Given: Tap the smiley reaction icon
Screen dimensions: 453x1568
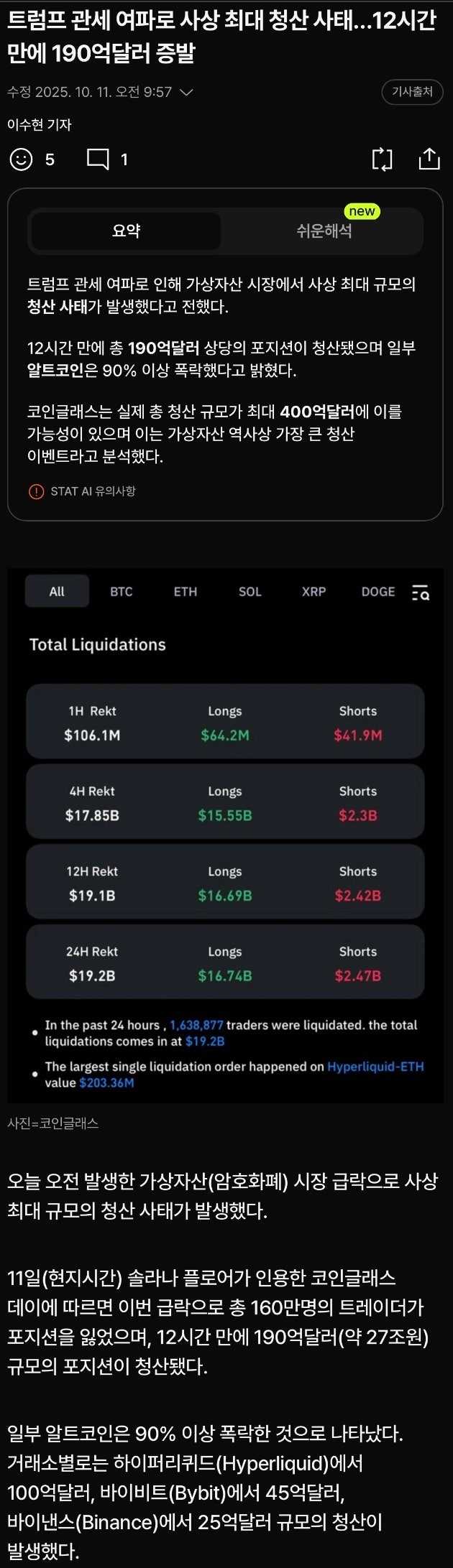Looking at the screenshot, I should click(x=21, y=159).
